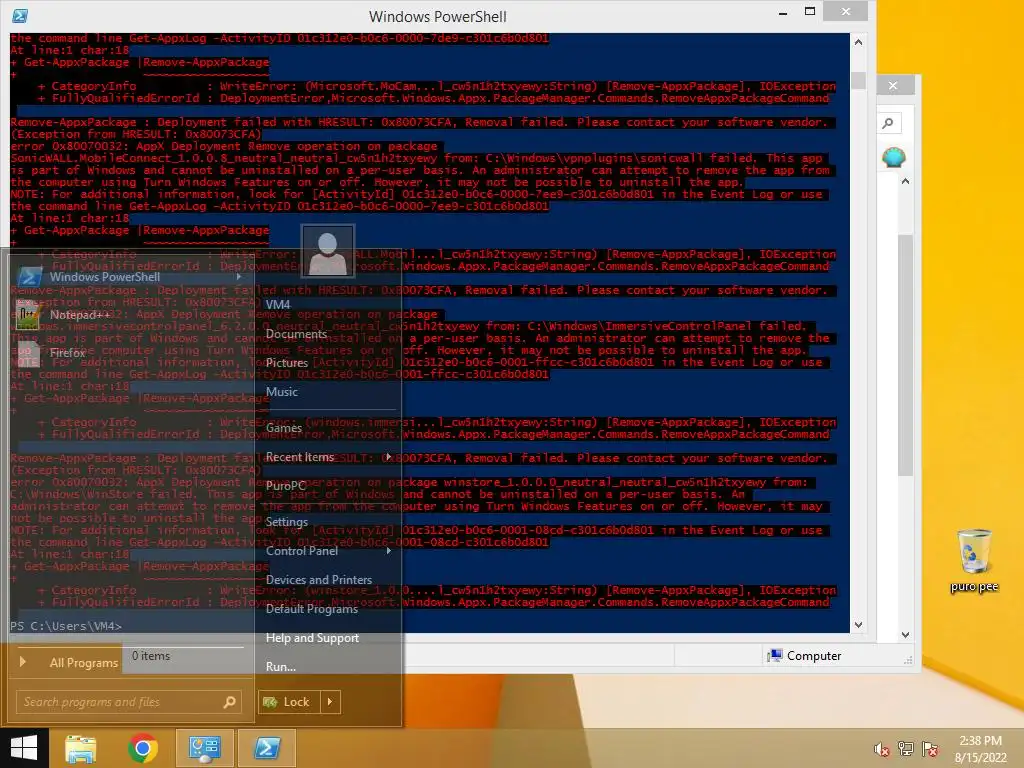Viewport: 1024px width, 768px height.
Task: Open PuroPC from Start menu
Action: [x=285, y=486]
